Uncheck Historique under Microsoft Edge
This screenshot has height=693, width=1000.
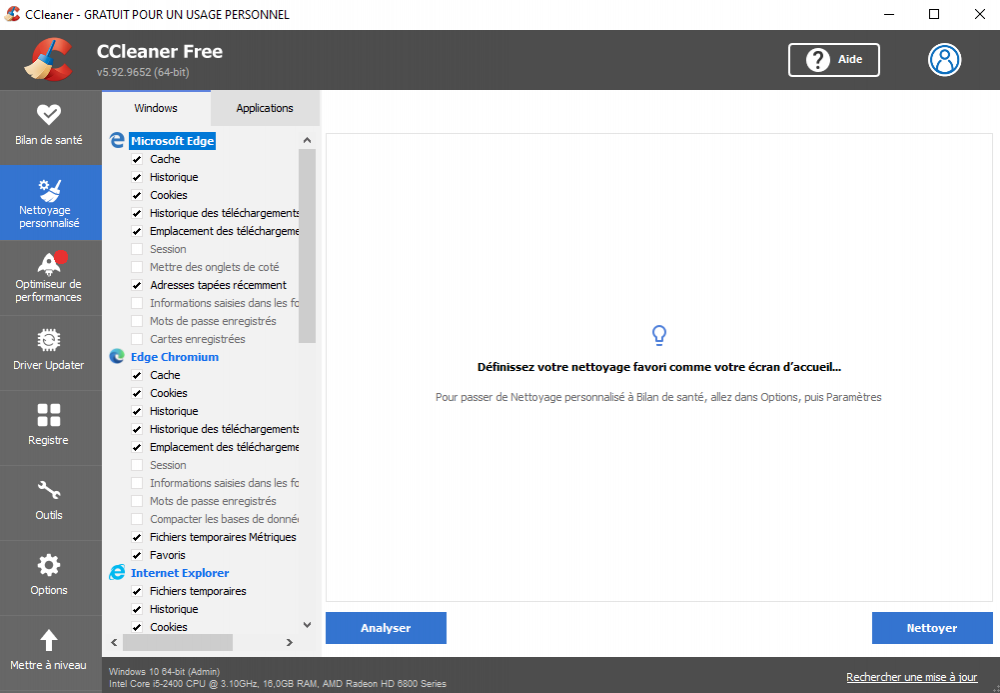point(137,177)
